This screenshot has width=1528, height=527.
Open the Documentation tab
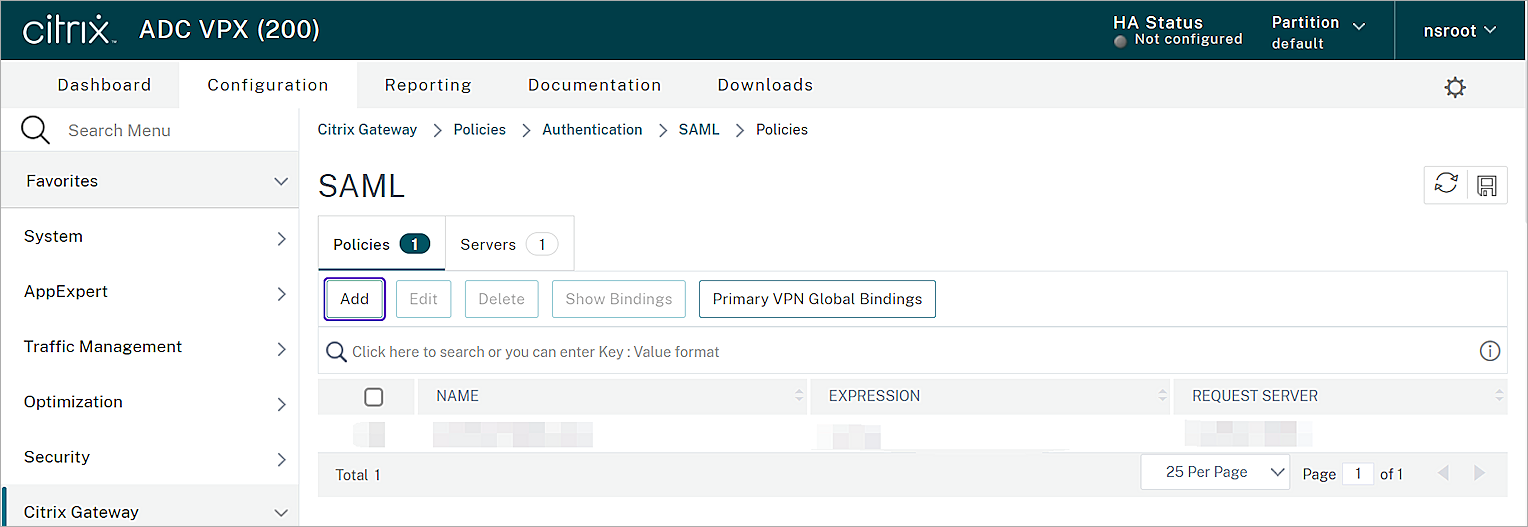[x=595, y=85]
